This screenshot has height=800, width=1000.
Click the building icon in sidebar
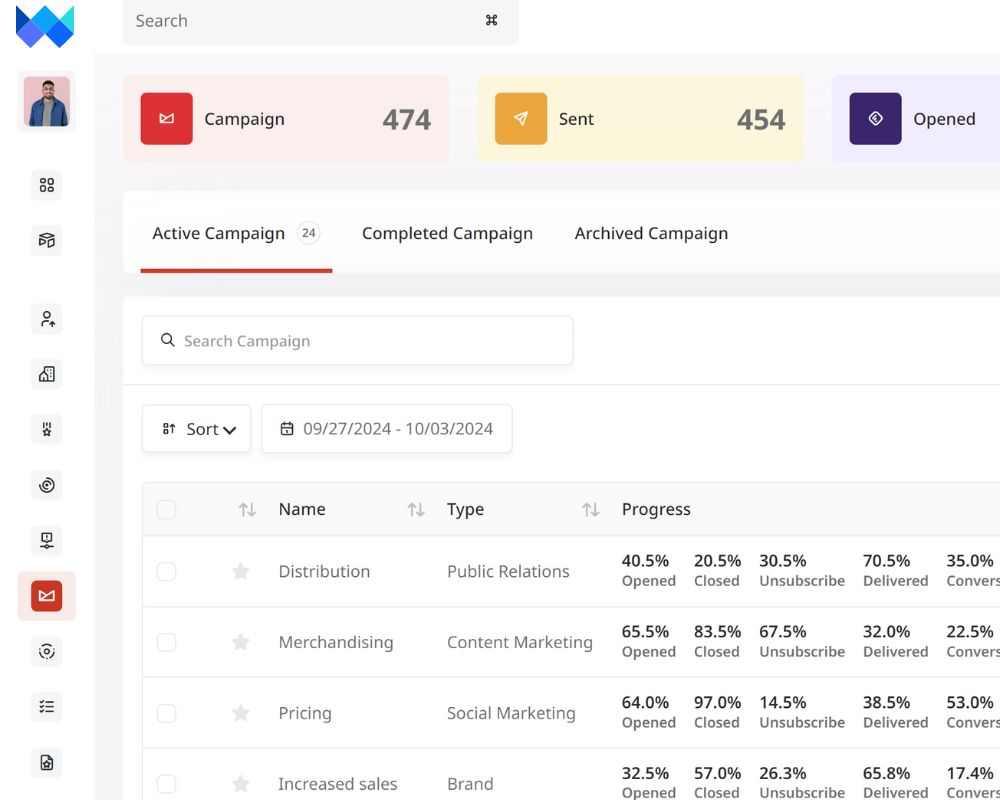pos(46,374)
